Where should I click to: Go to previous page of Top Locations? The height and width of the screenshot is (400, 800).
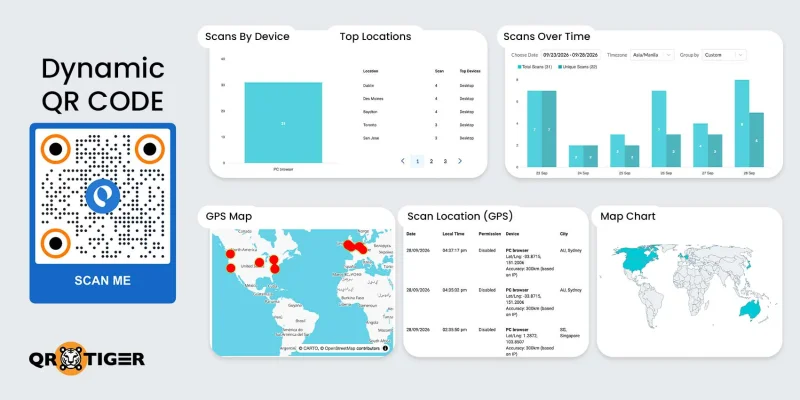pos(403,161)
